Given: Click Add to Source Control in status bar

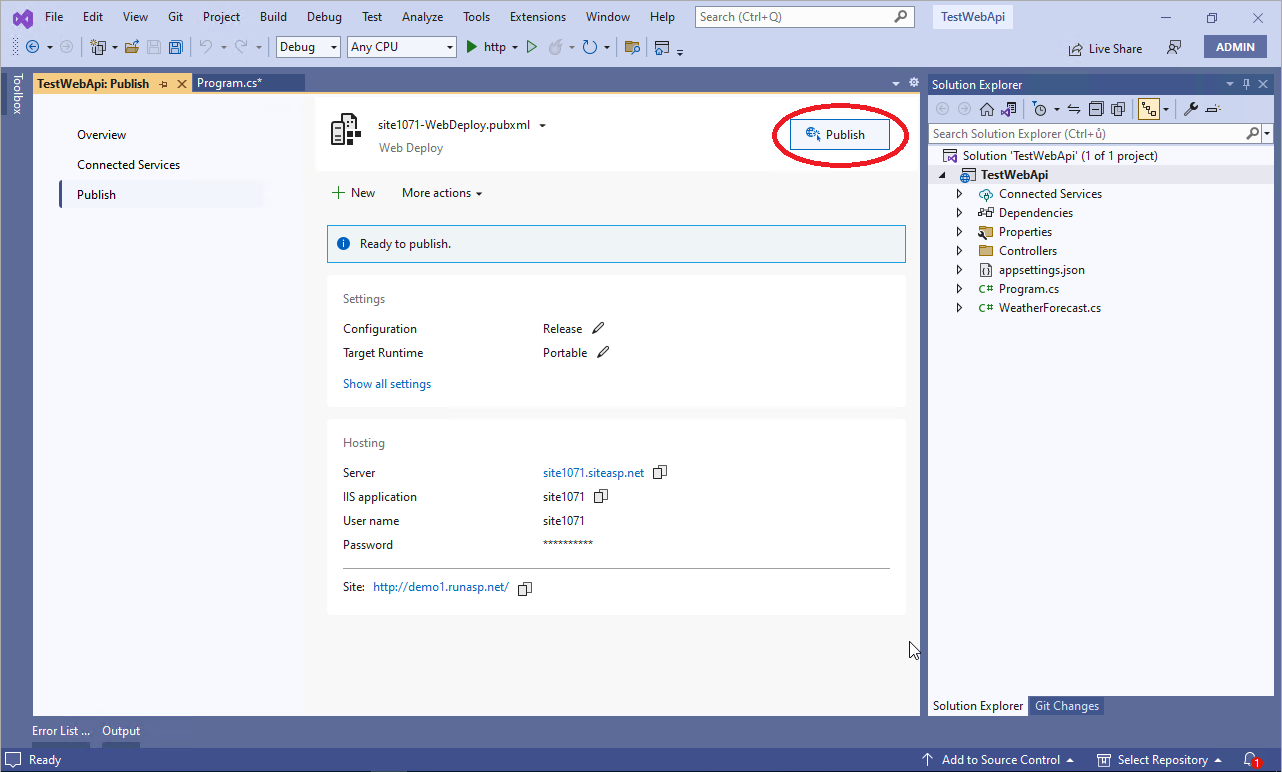Looking at the screenshot, I should pos(997,760).
